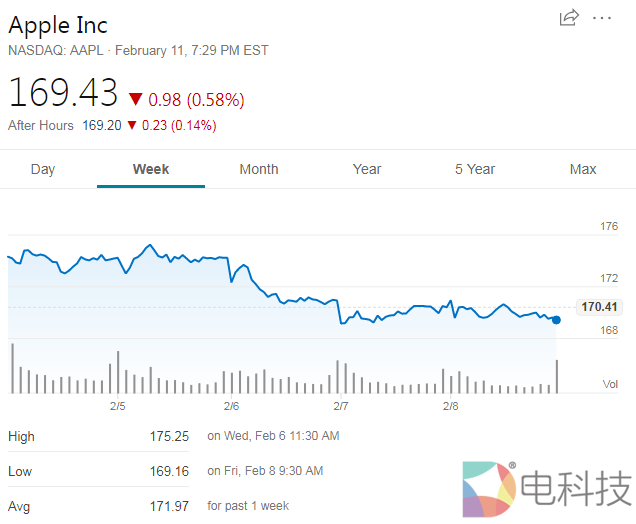
Task: Click the High 175.25 value
Action: [x=169, y=436]
